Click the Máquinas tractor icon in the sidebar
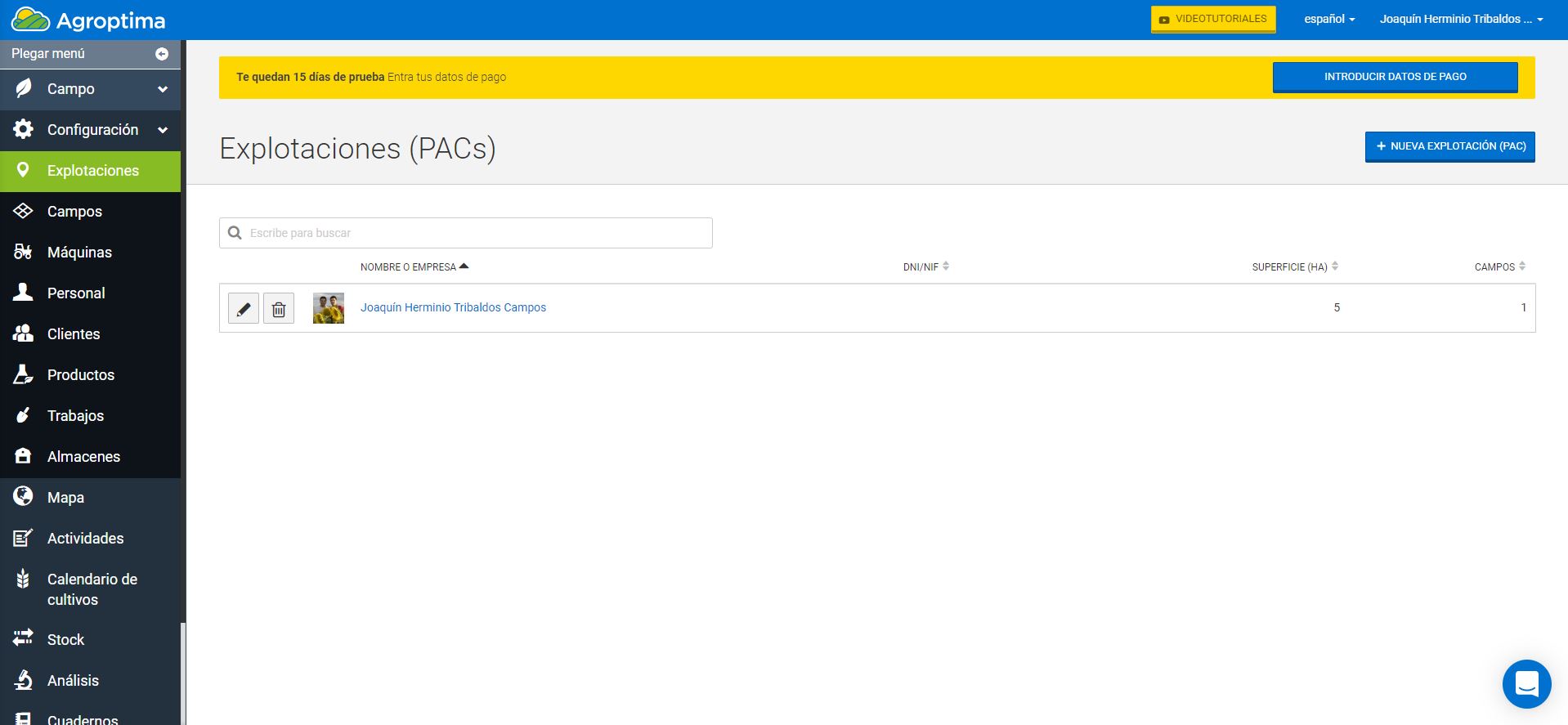The image size is (1568, 725). pos(23,252)
